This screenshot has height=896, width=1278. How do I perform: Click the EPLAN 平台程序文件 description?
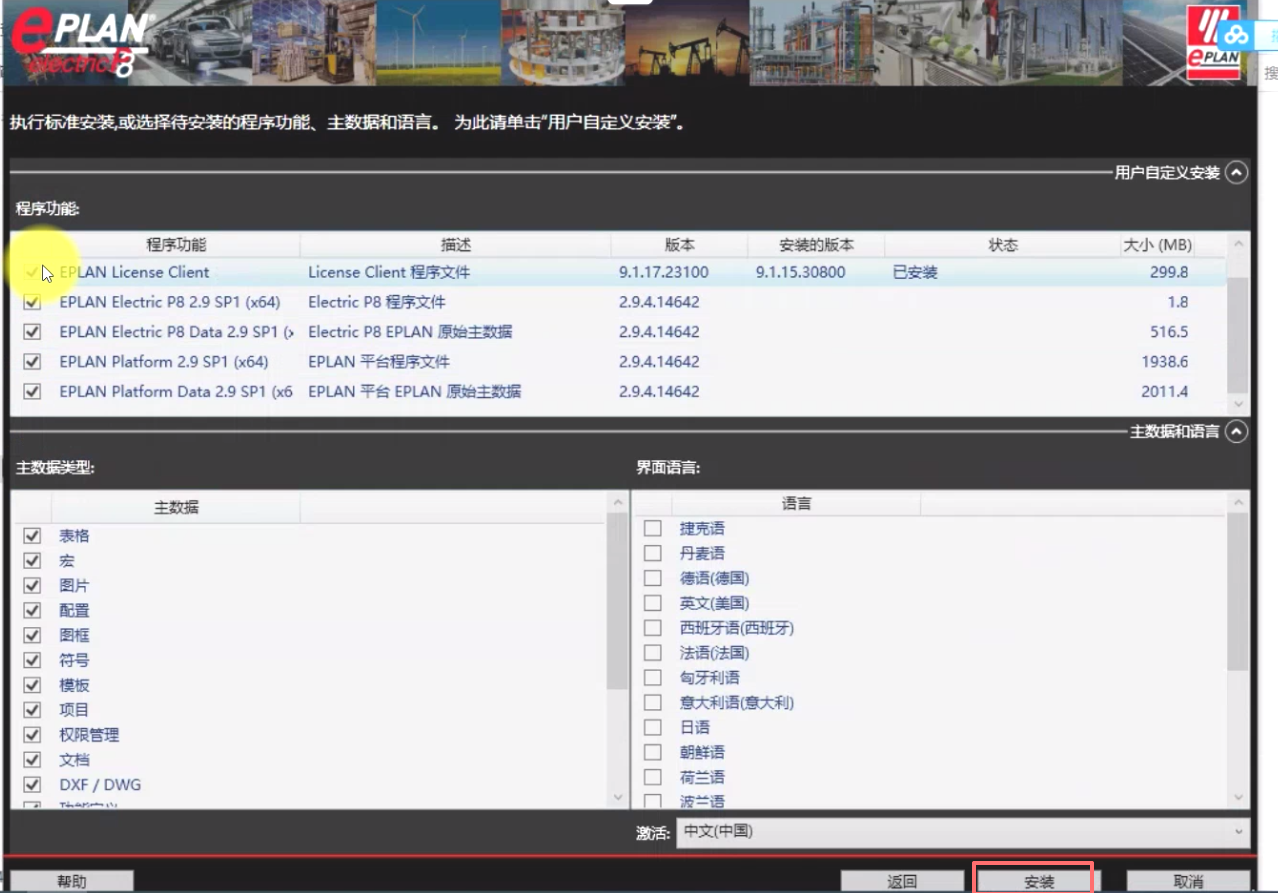[379, 362]
